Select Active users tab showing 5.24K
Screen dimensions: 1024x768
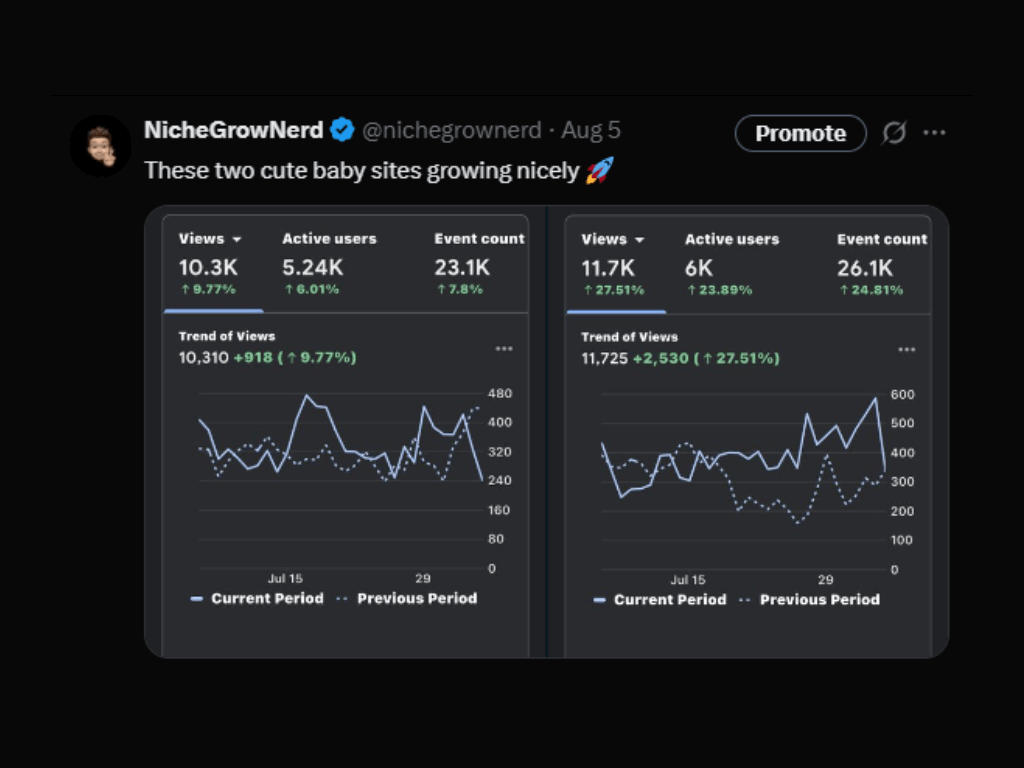(329, 239)
